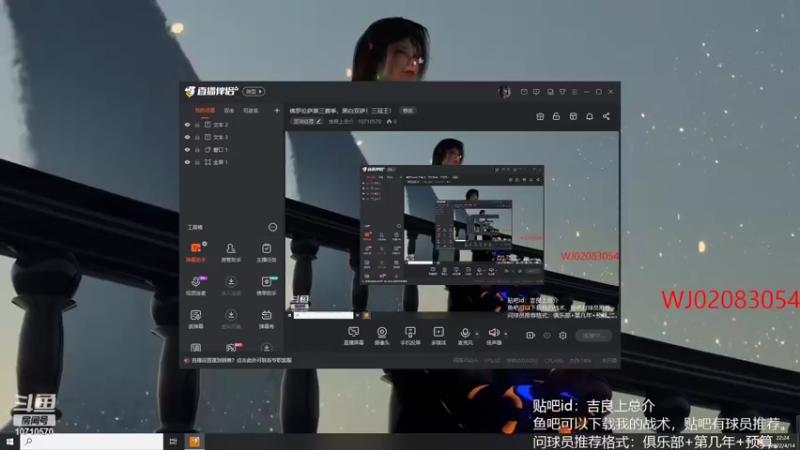Hide the 文本 2 layer

[x=187, y=124]
